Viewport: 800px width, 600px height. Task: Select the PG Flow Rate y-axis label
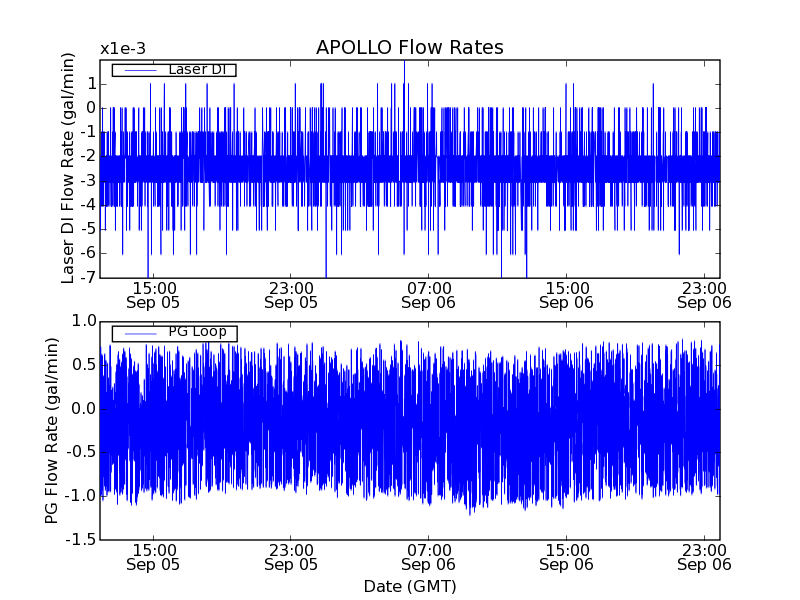(x=52, y=430)
